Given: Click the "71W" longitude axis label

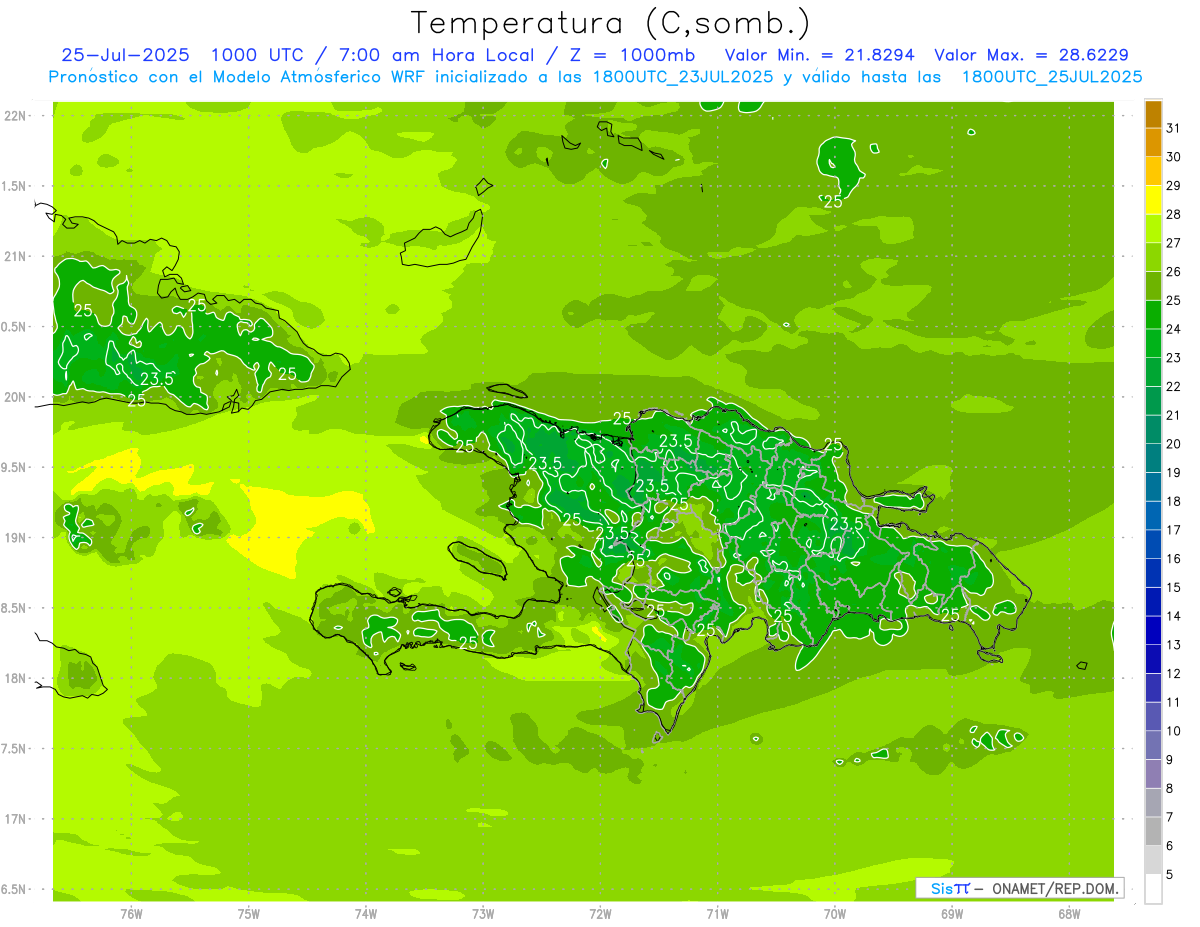Looking at the screenshot, I should [717, 914].
